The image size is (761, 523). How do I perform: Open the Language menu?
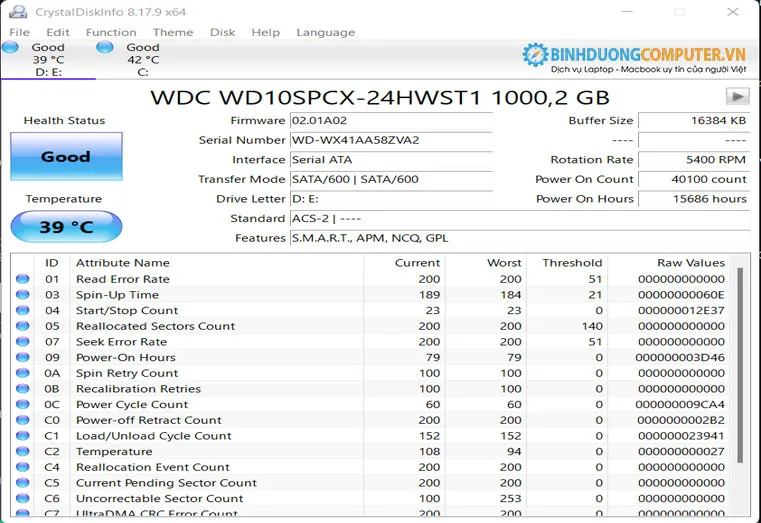pyautogui.click(x=325, y=32)
